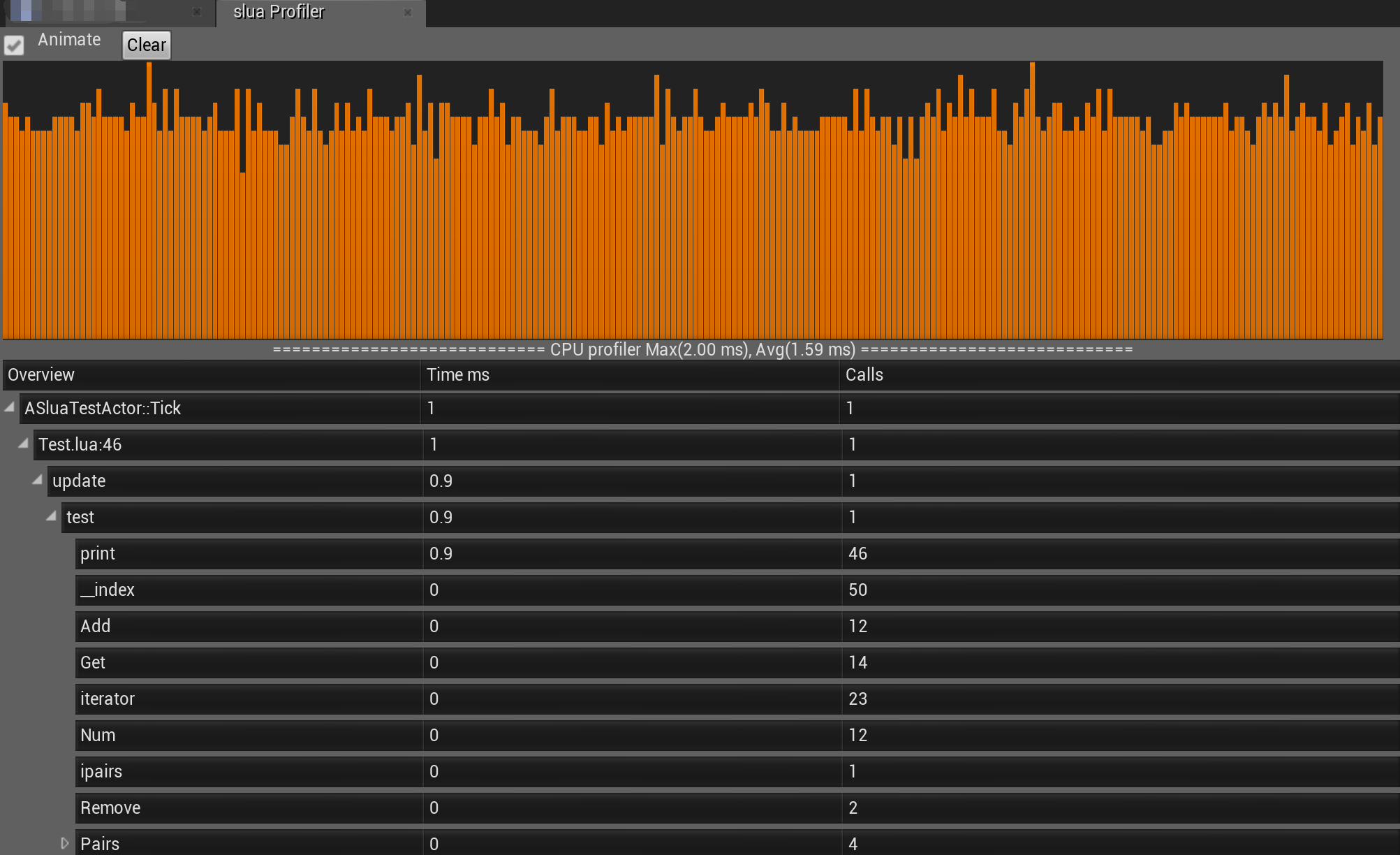The width and height of the screenshot is (1400, 855).
Task: Select the ipairs row
Action: coord(101,772)
